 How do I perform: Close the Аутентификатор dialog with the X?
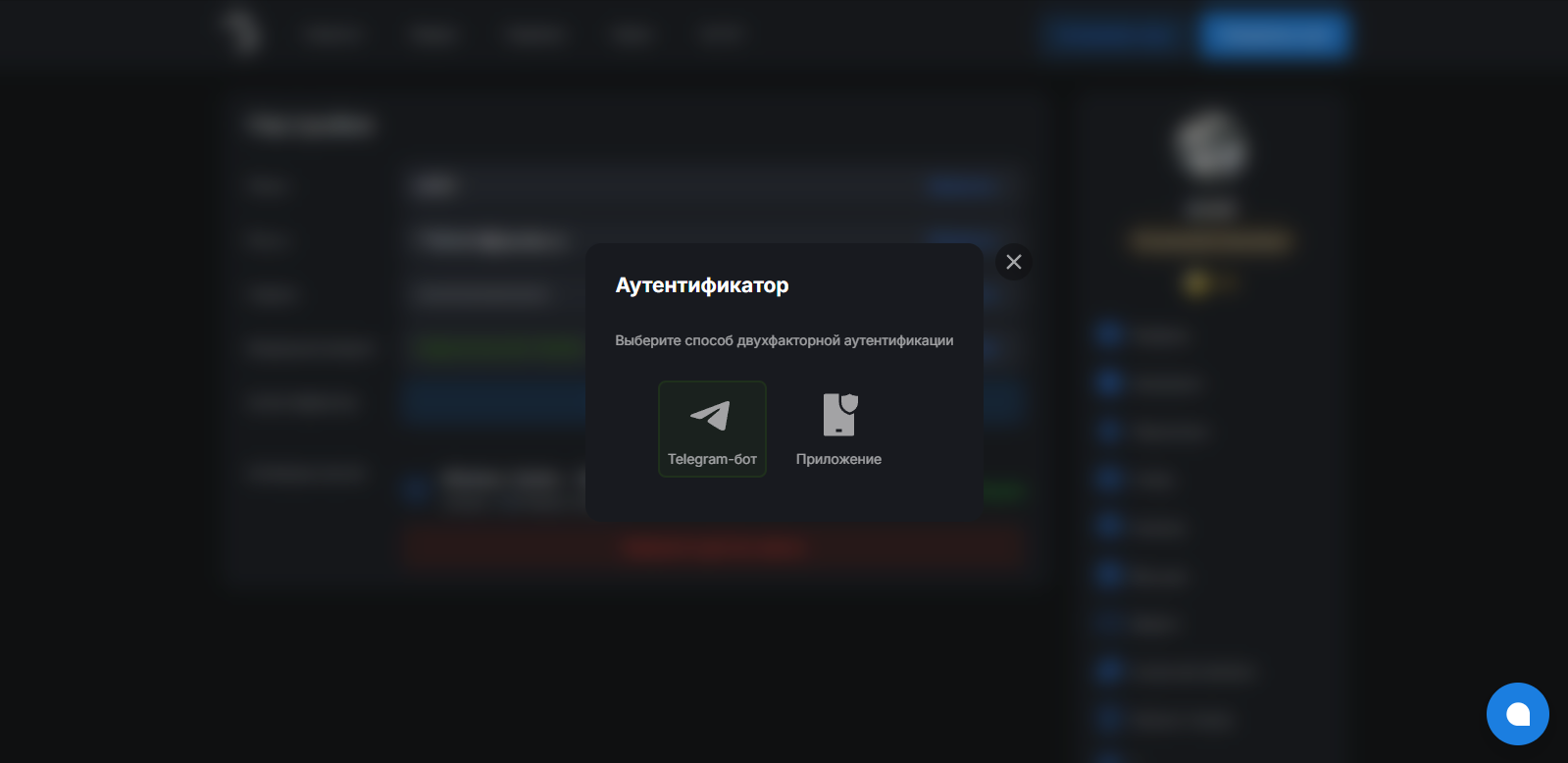coord(1014,262)
